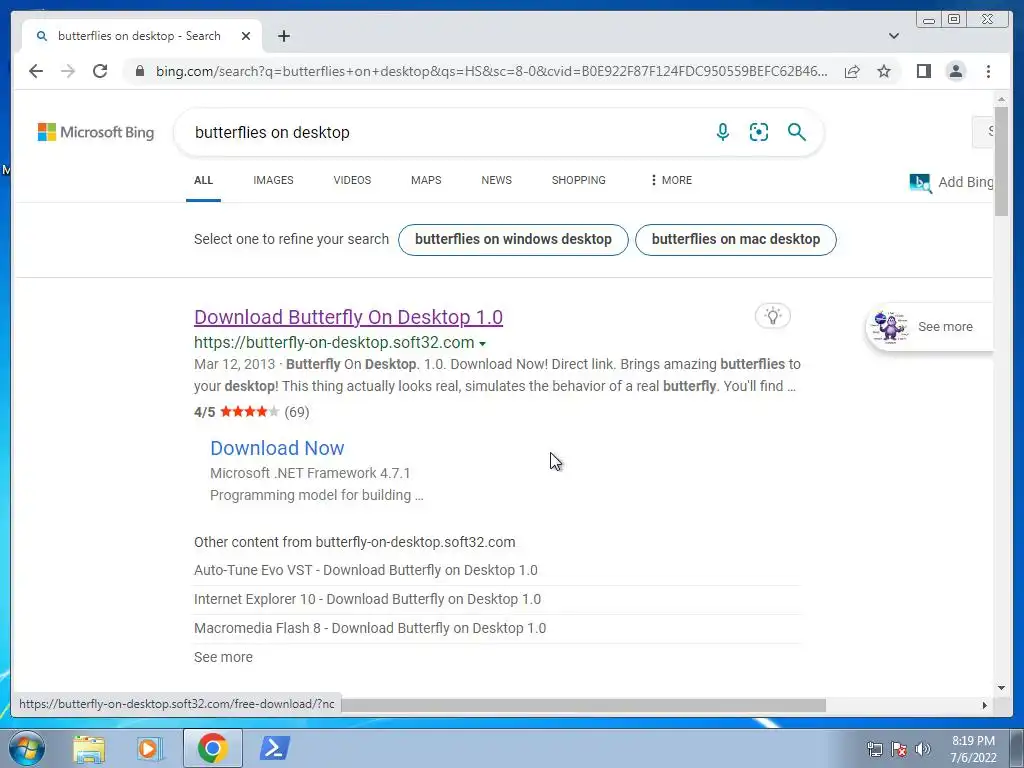Screen dimensions: 1024x768
Task: Start voice search with microphone icon
Action: [x=722, y=132]
